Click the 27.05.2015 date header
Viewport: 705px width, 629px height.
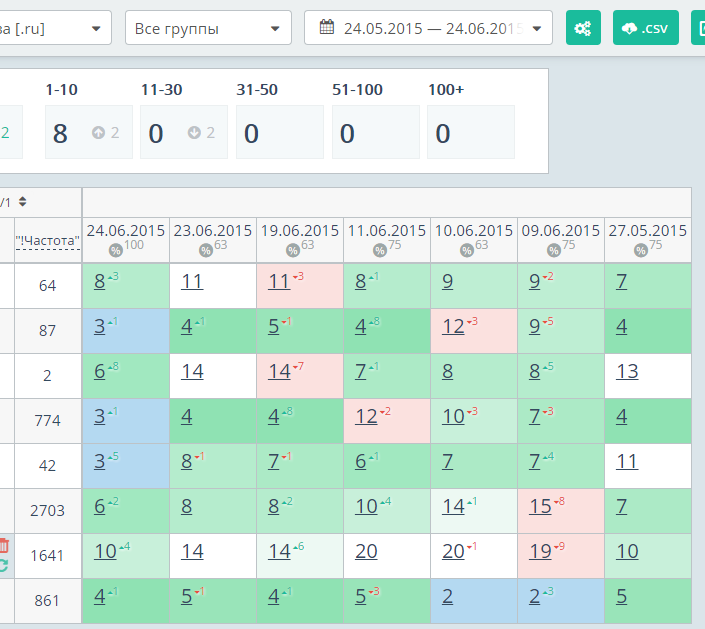pyautogui.click(x=648, y=231)
